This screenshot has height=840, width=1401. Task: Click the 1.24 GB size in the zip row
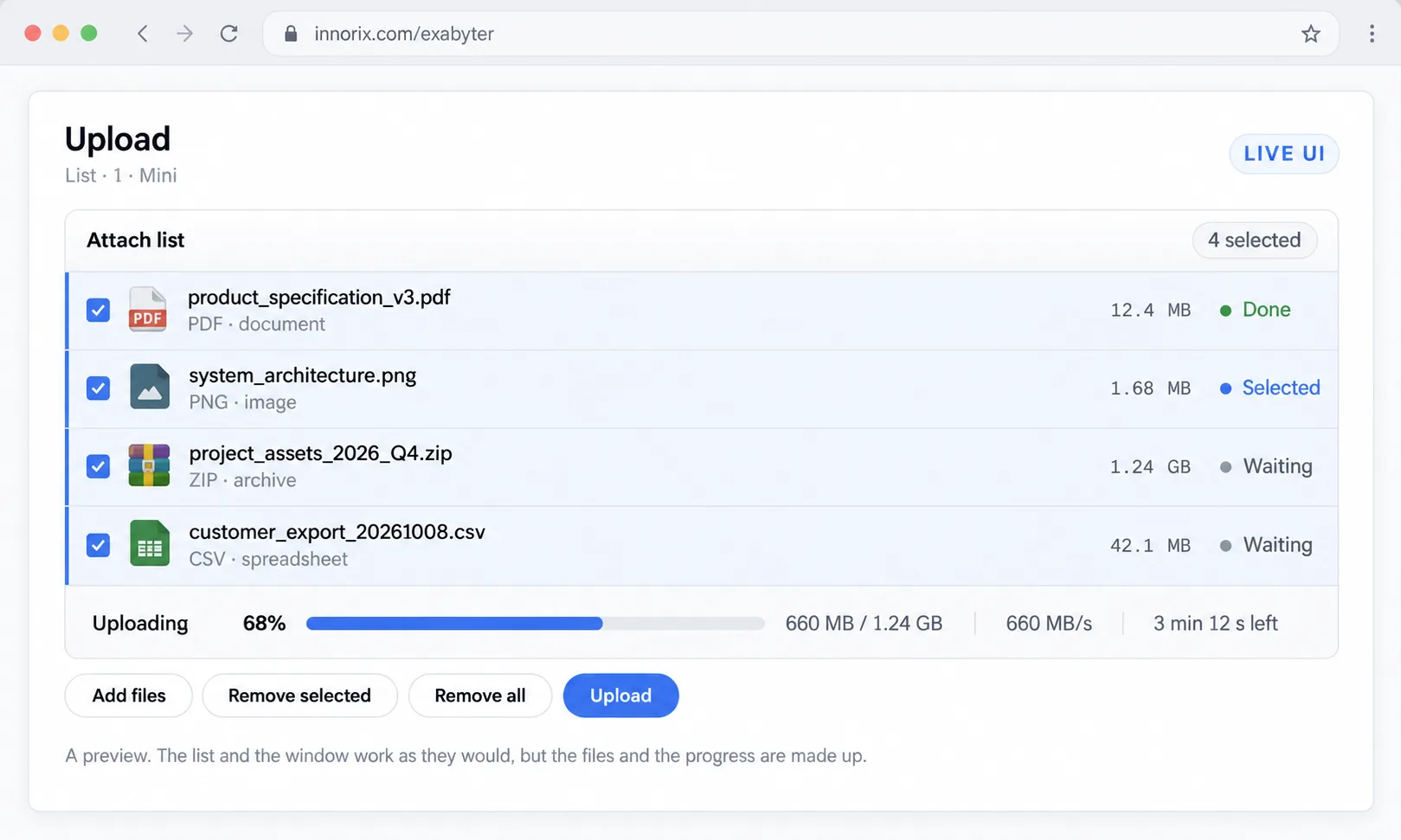point(1151,467)
